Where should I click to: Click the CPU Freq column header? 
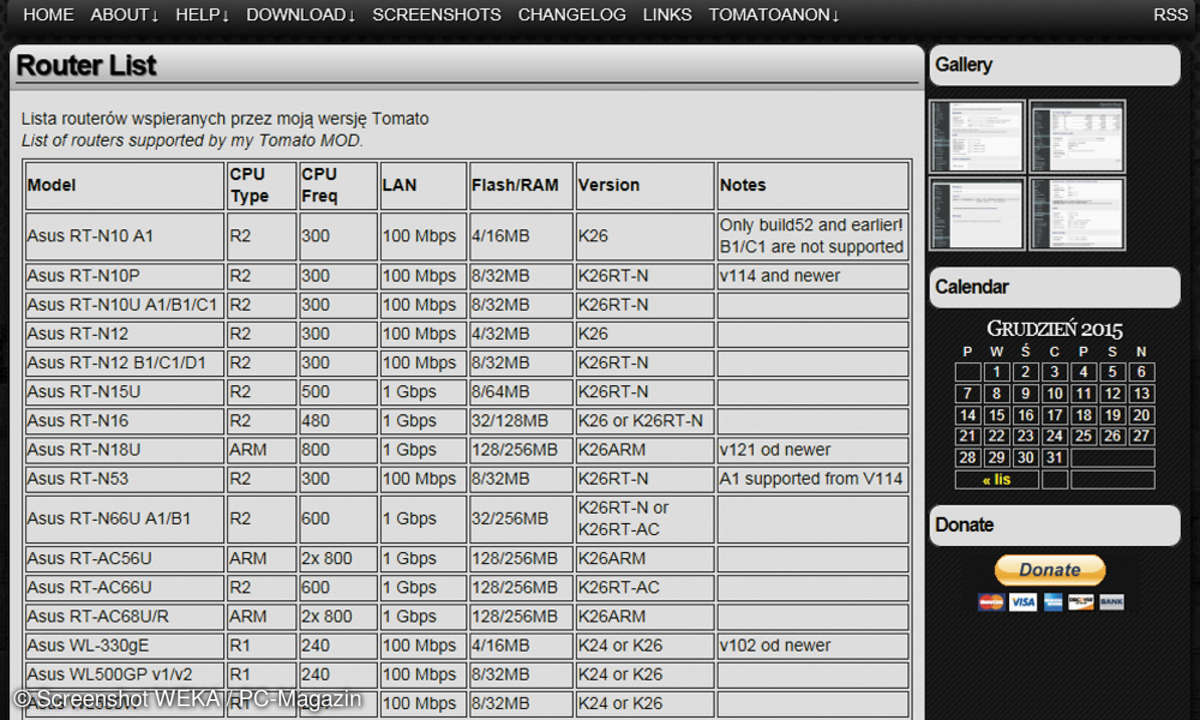(x=337, y=185)
